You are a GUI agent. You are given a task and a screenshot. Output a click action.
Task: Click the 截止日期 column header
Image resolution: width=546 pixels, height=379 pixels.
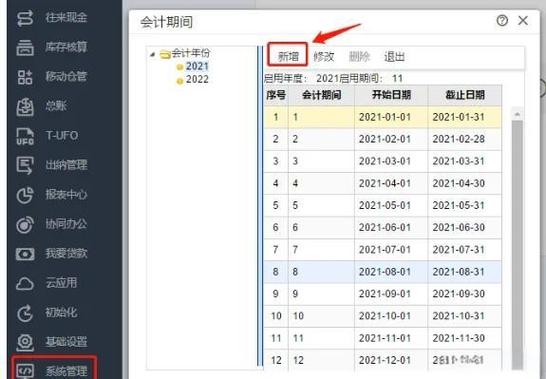pos(465,95)
